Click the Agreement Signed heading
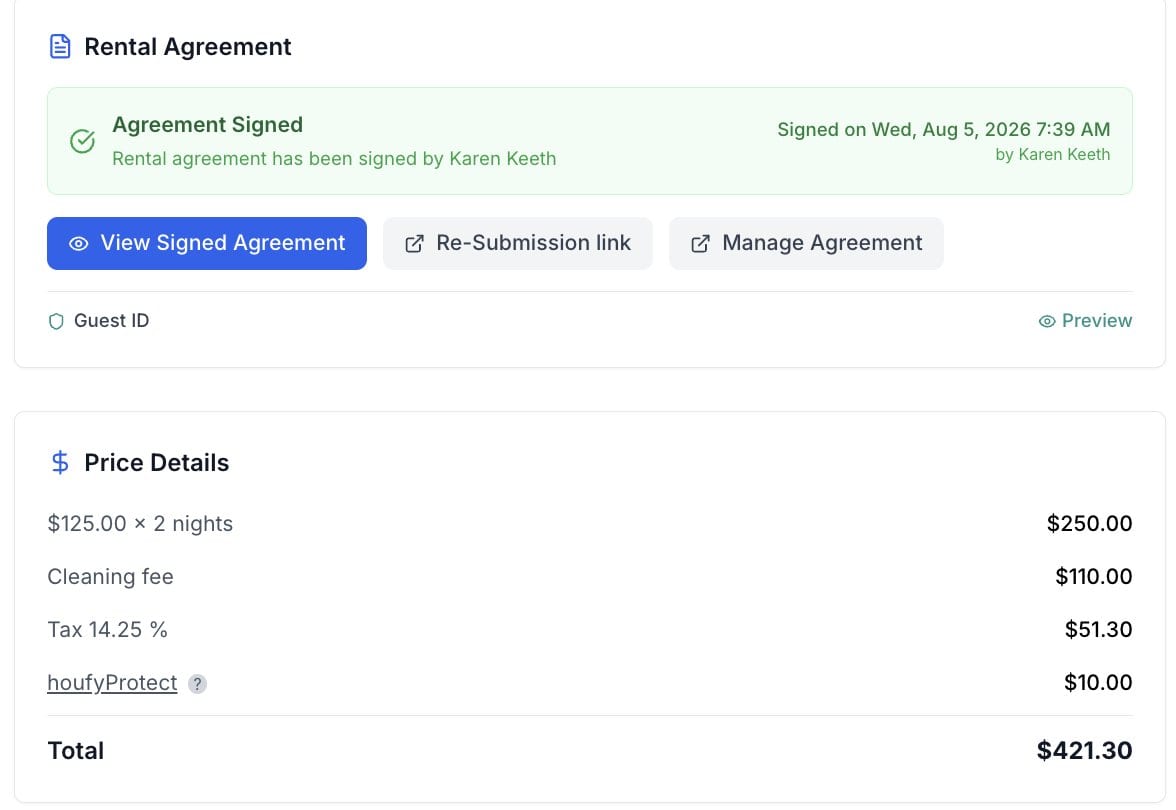 coord(208,124)
